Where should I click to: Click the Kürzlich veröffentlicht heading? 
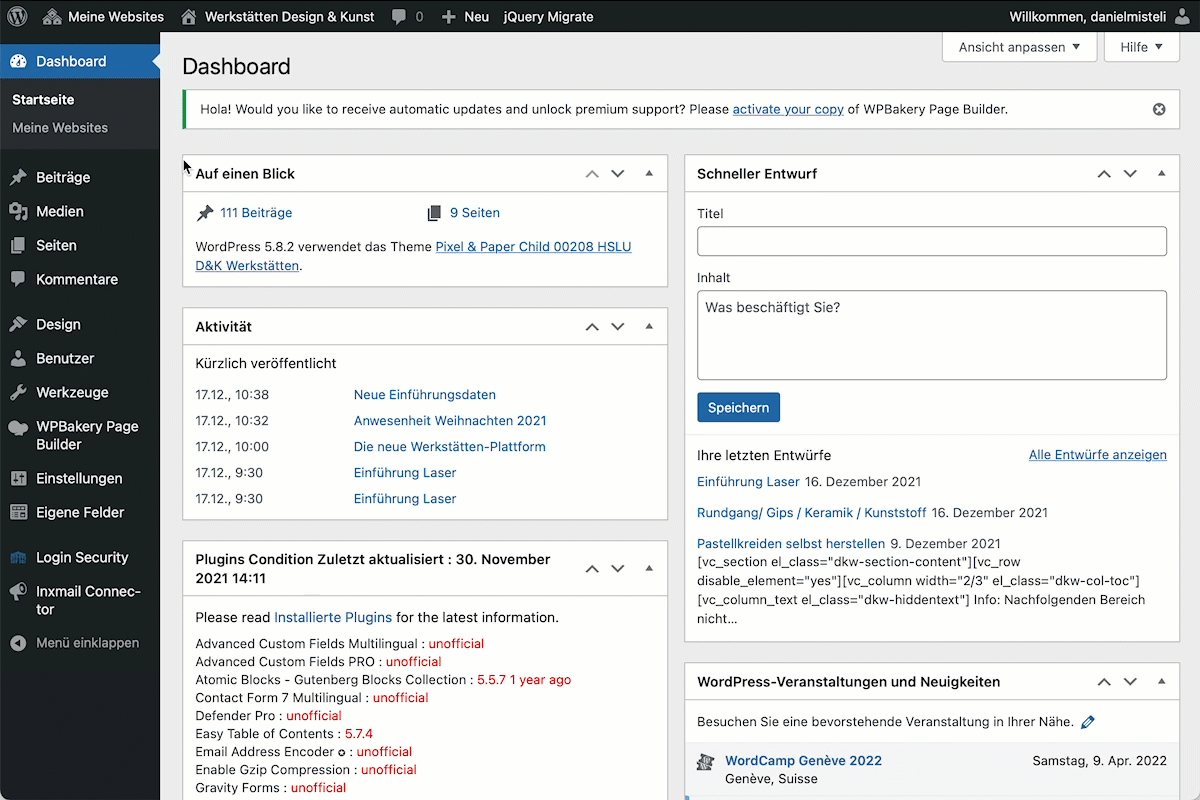(266, 364)
